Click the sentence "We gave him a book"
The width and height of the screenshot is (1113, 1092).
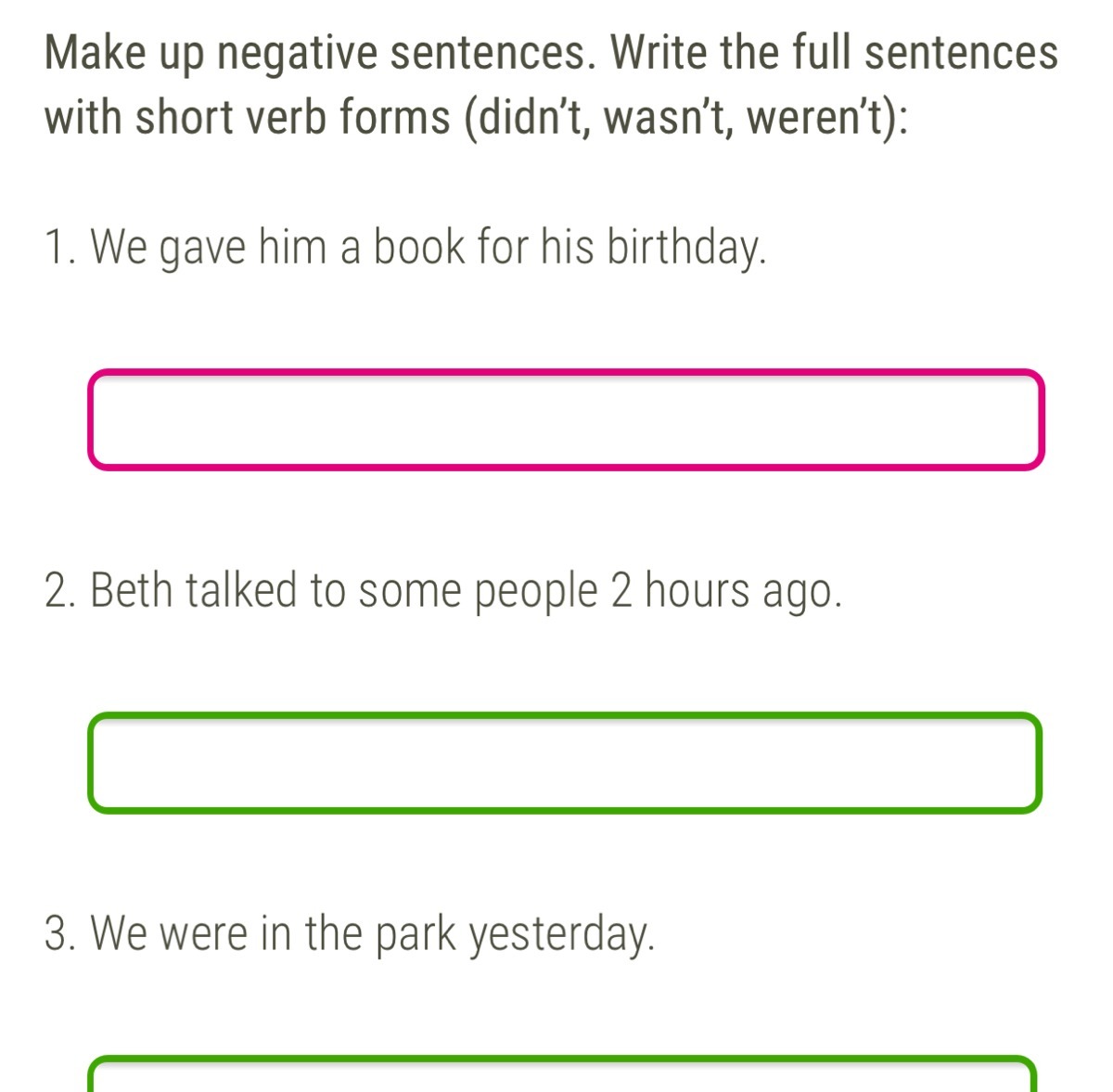(405, 248)
